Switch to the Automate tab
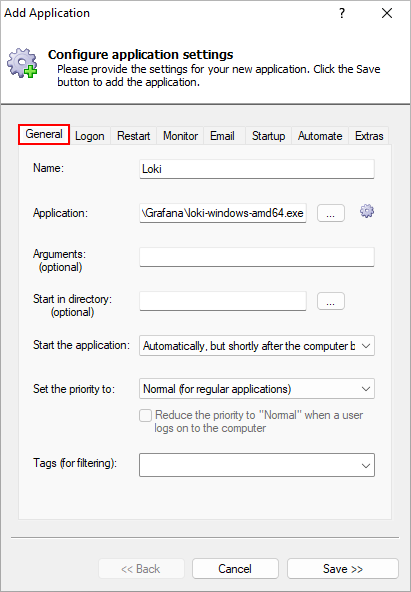 (320, 136)
